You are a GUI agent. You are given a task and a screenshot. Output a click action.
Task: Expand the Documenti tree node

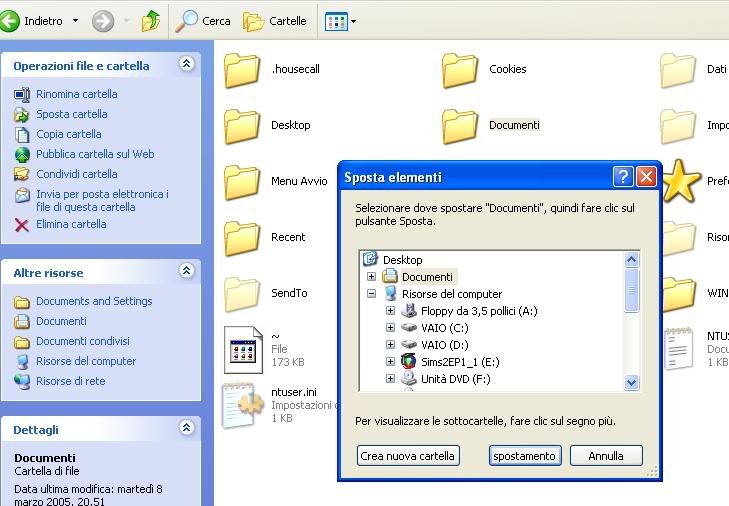[x=372, y=277]
